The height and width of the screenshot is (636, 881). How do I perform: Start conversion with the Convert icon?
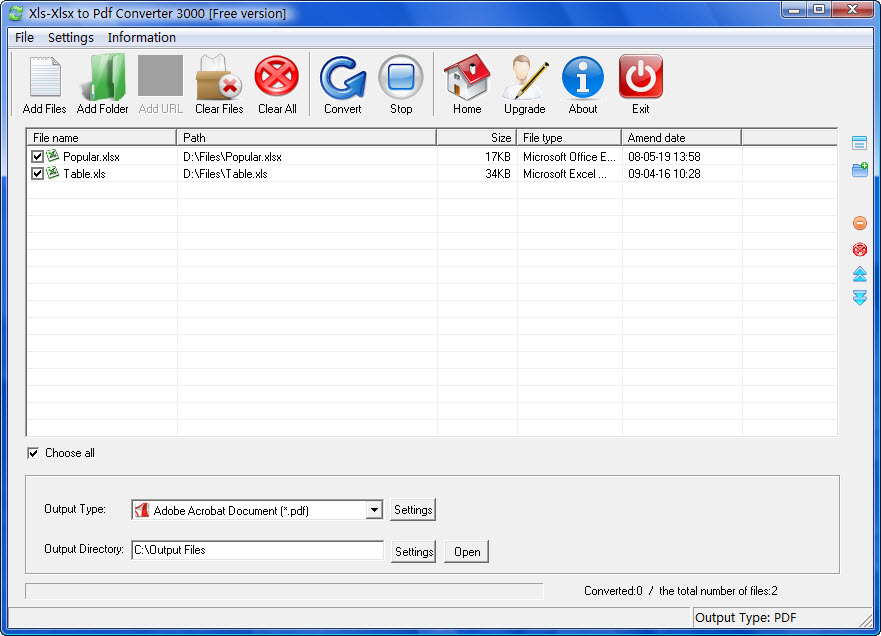[x=343, y=78]
